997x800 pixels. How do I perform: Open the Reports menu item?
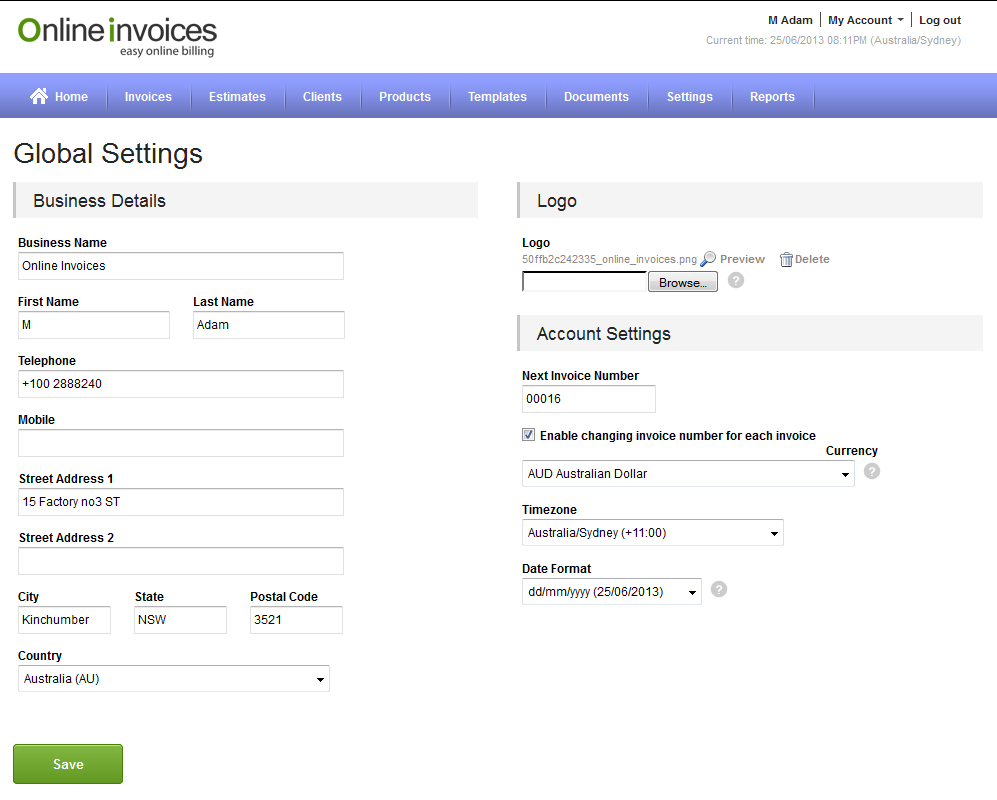click(772, 97)
